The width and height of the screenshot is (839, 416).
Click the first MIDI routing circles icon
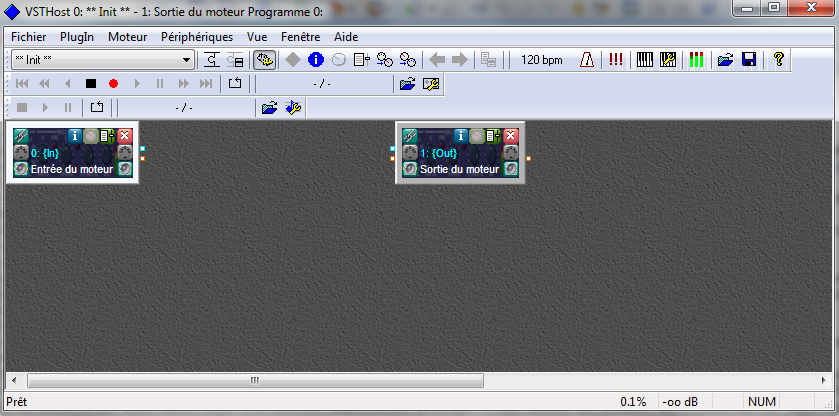click(384, 60)
